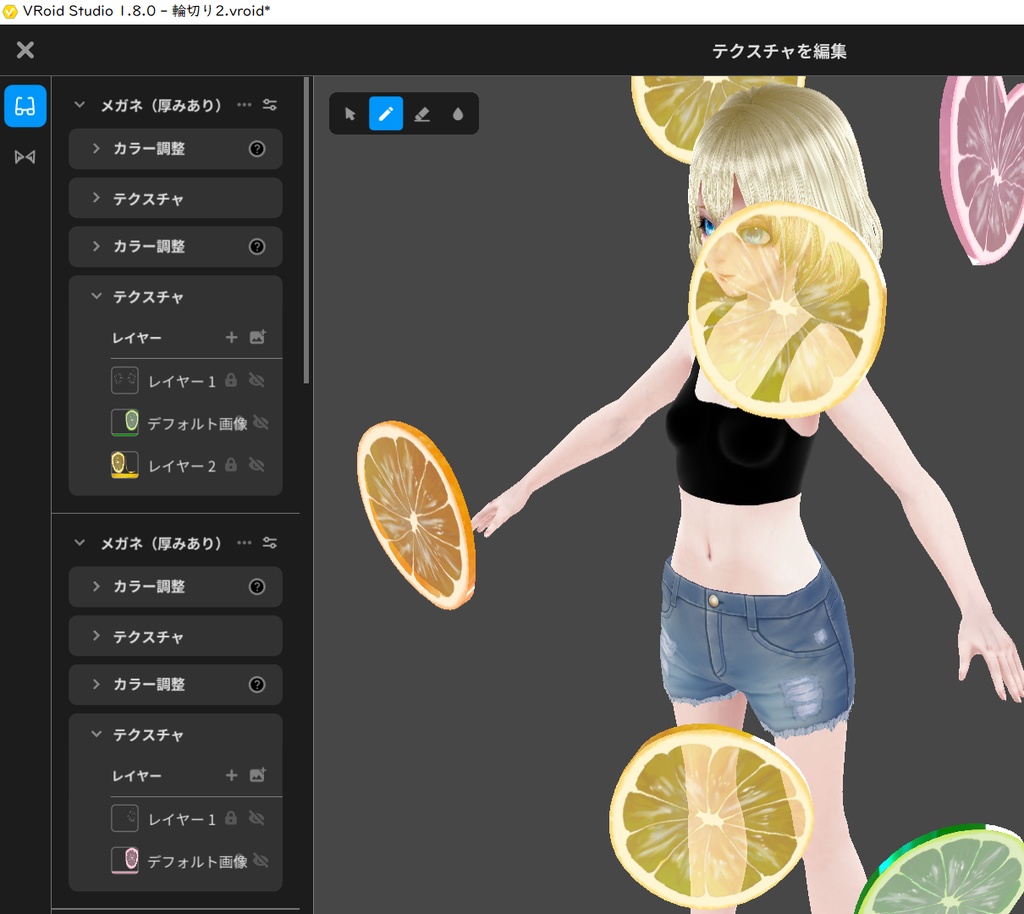Click the help icon on the bottommost カラー調整
The image size is (1024, 914).
pos(257,684)
